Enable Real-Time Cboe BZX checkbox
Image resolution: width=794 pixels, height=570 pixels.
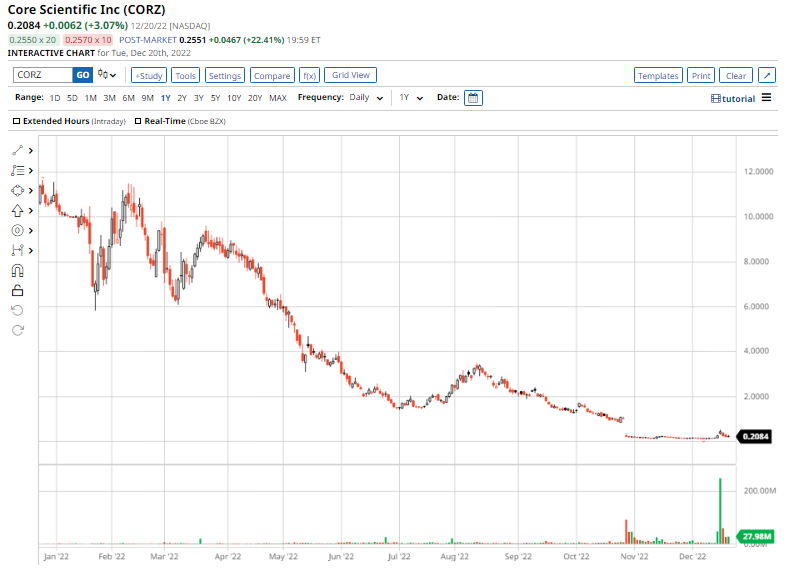pos(138,121)
